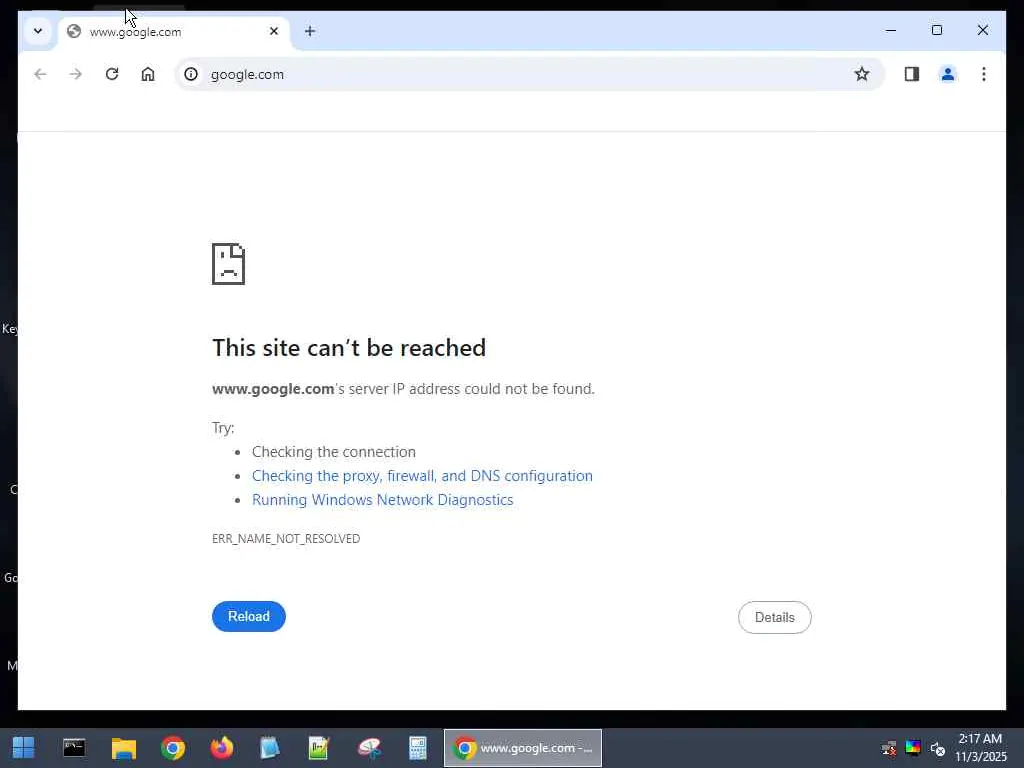The width and height of the screenshot is (1024, 768).
Task: Open the three-dot Chrome menu
Action: point(984,74)
